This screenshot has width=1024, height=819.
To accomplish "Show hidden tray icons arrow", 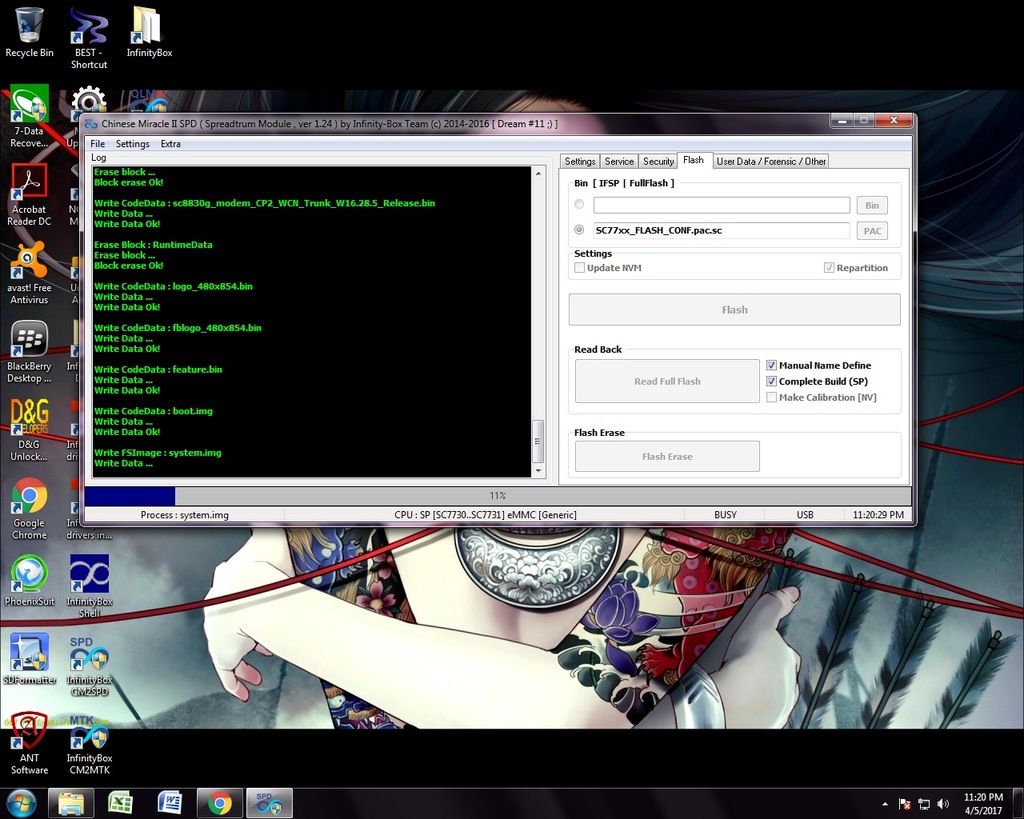I will coord(885,804).
